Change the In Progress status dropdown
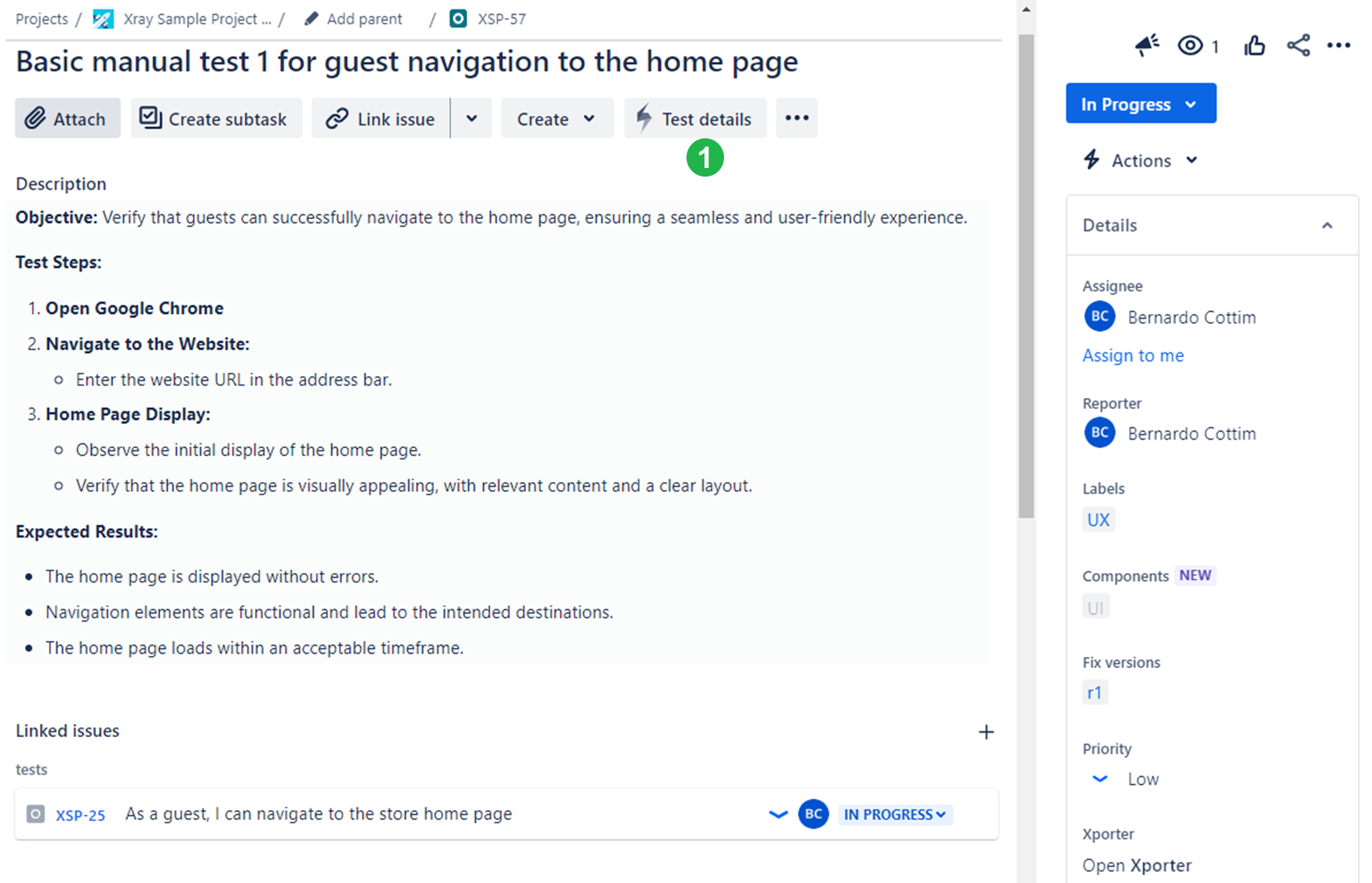 (1141, 104)
